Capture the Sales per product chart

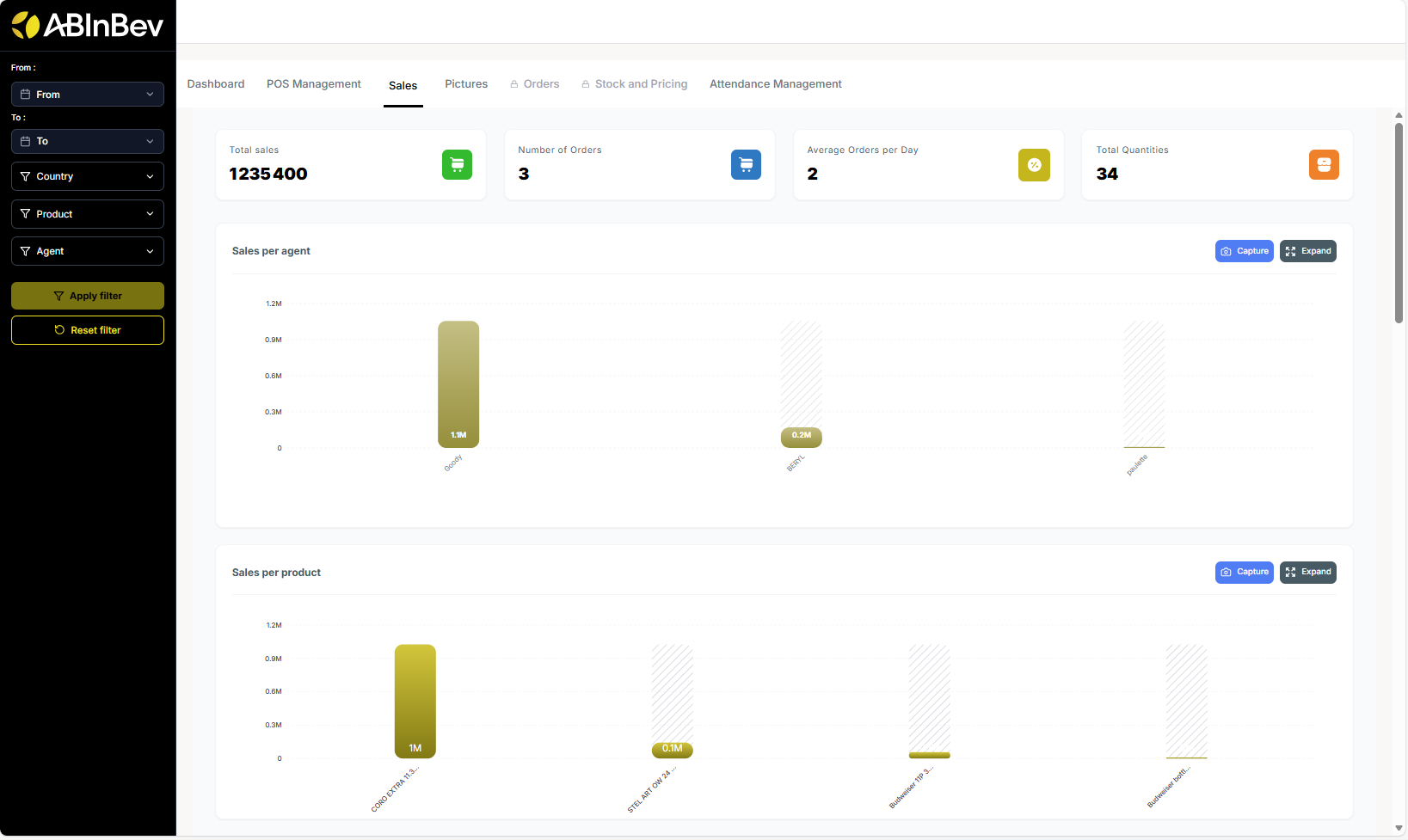click(1244, 573)
